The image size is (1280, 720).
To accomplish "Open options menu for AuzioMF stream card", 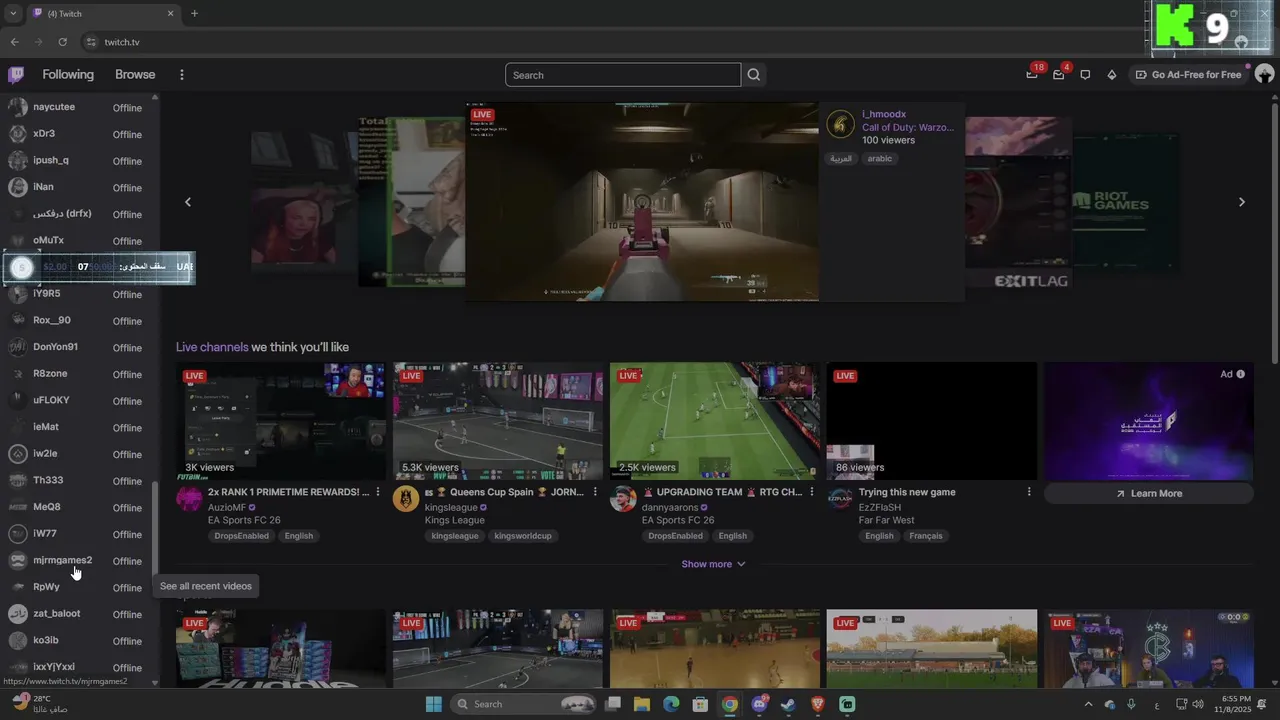I will (x=378, y=492).
